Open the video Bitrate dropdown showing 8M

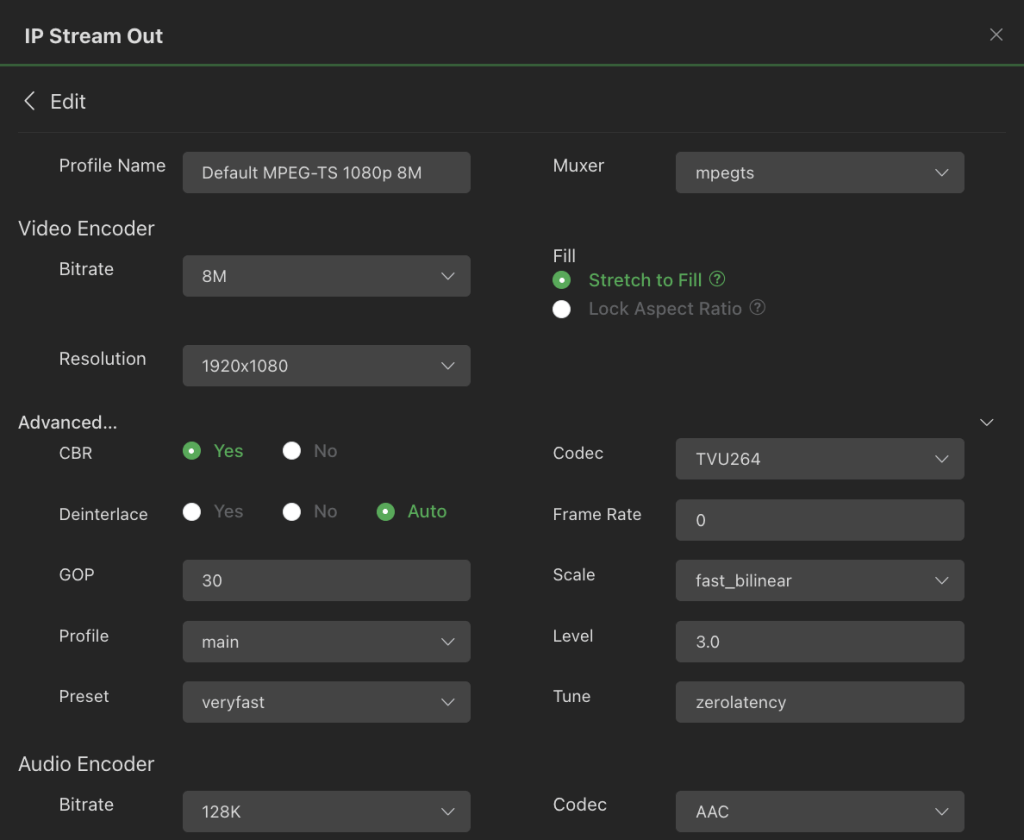pos(327,276)
